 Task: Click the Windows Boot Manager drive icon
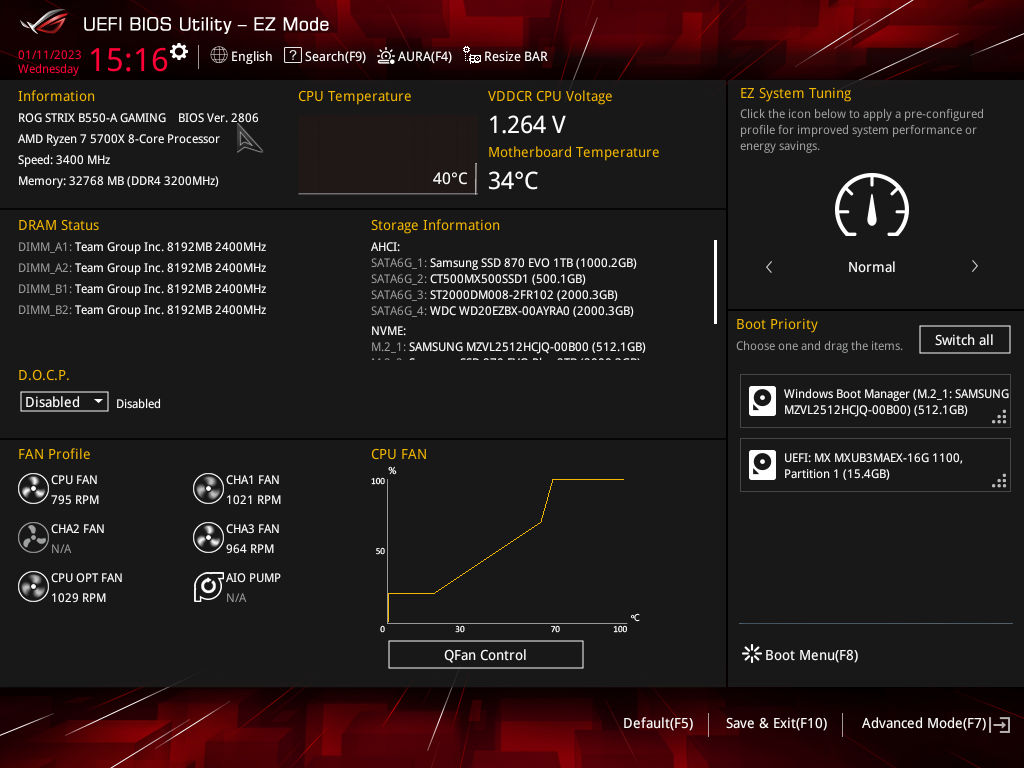pyautogui.click(x=762, y=400)
